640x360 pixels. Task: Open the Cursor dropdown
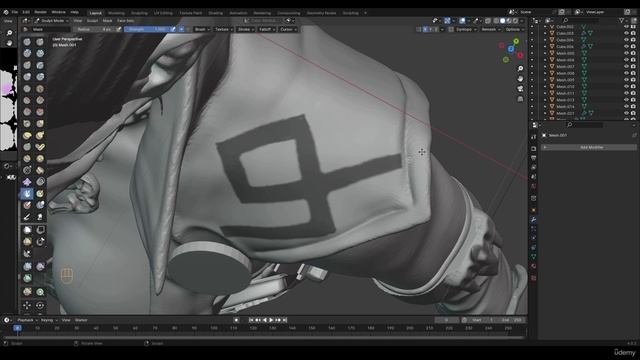pyautogui.click(x=288, y=29)
